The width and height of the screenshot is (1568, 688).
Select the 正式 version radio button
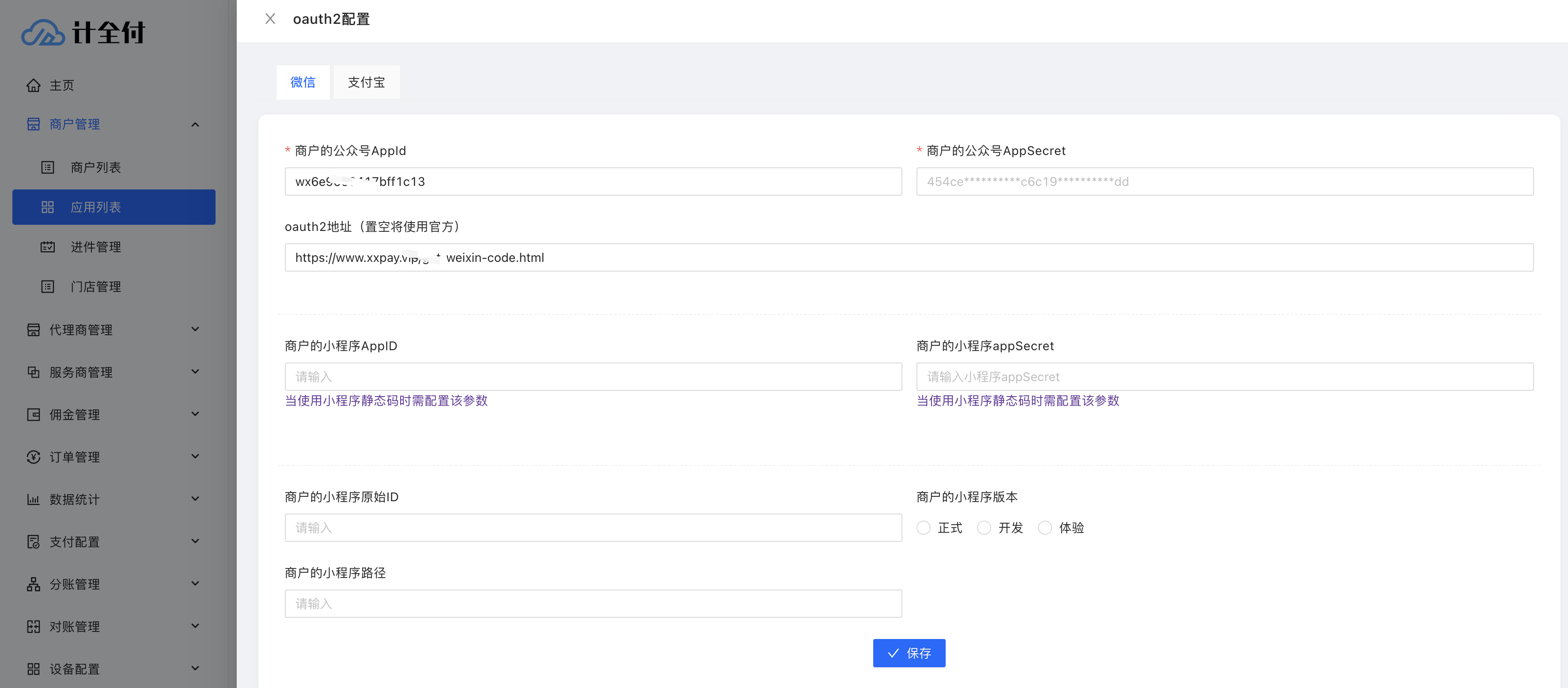(924, 527)
